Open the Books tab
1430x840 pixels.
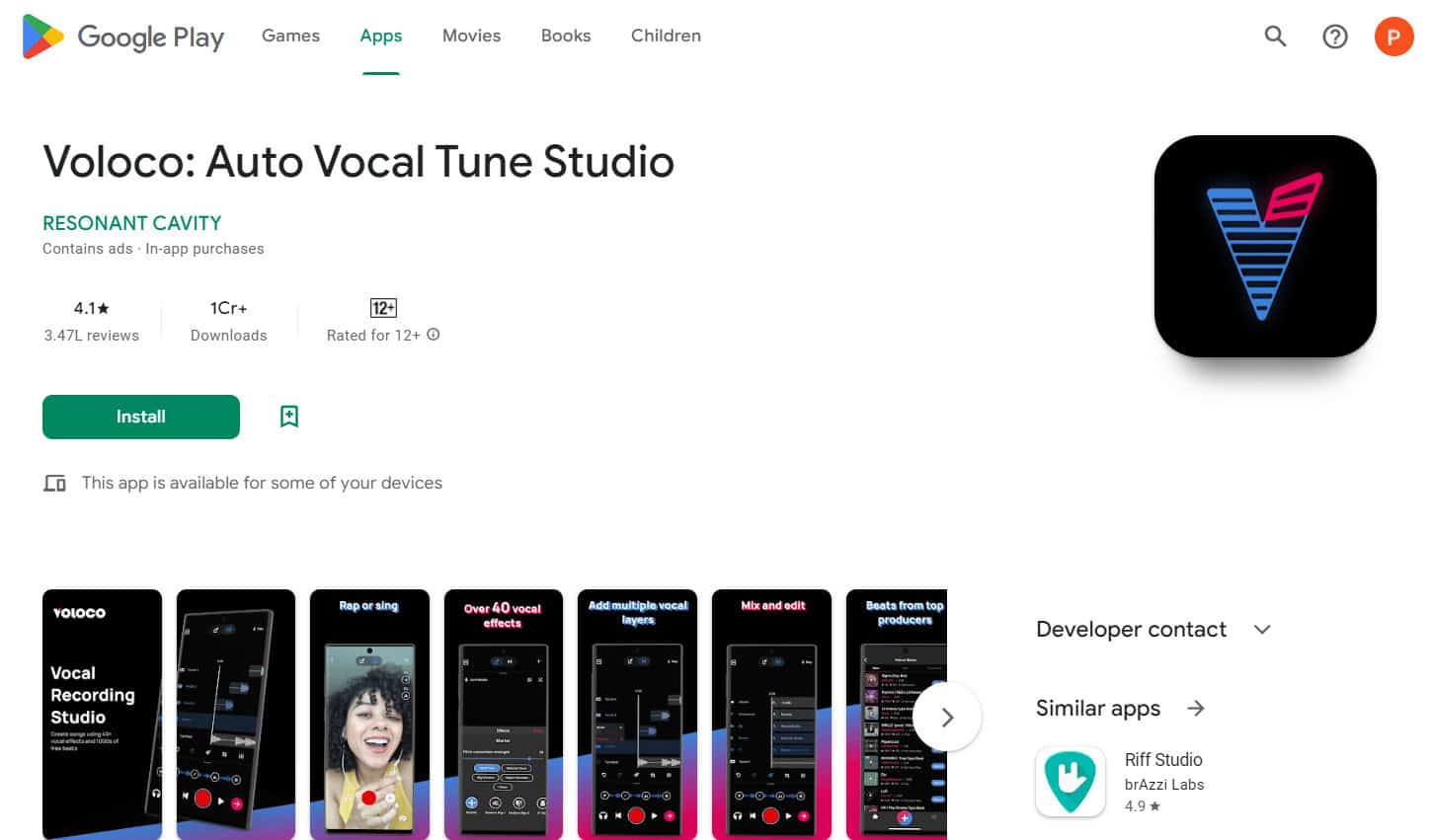pyautogui.click(x=566, y=36)
